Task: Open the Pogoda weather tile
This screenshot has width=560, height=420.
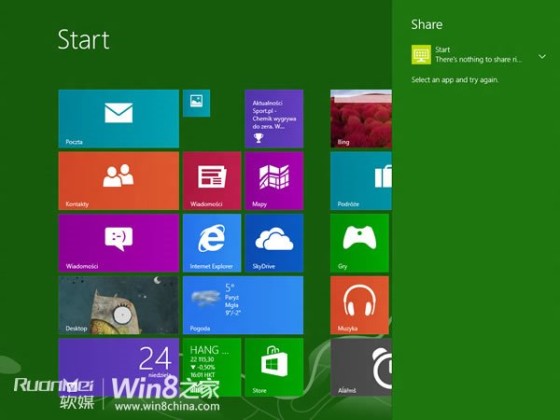Action: click(243, 305)
